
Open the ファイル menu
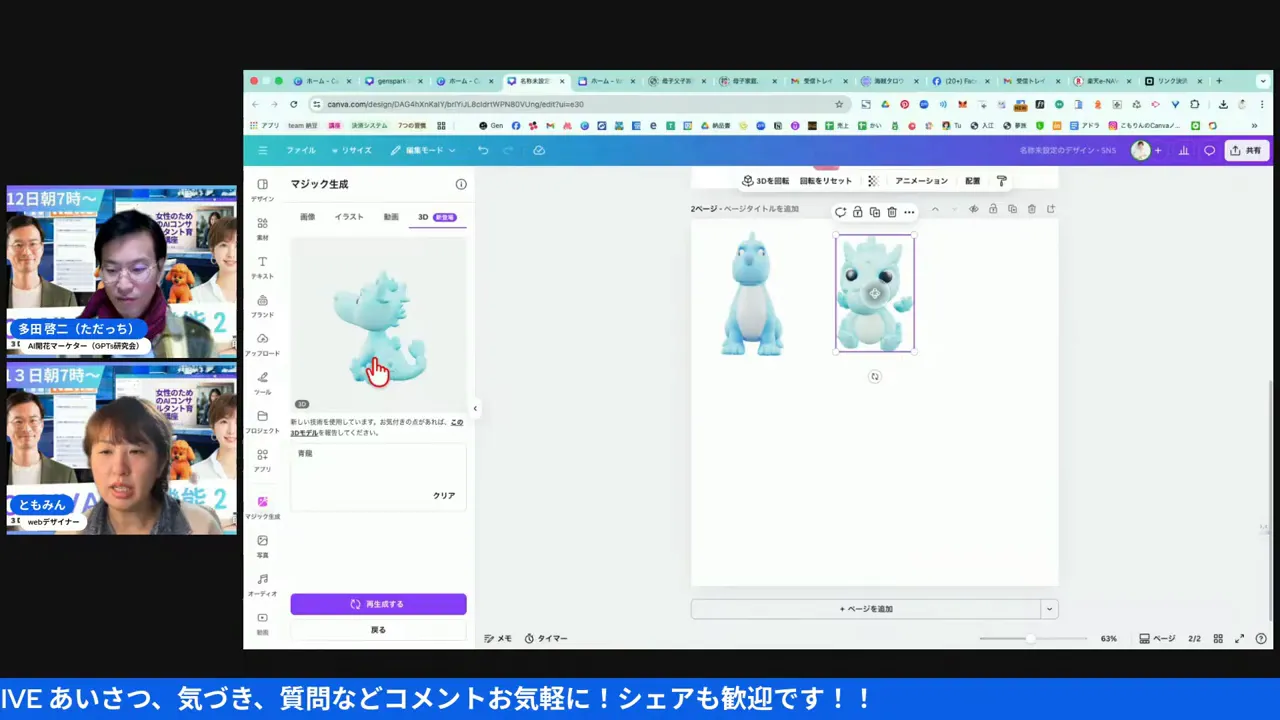(x=300, y=150)
